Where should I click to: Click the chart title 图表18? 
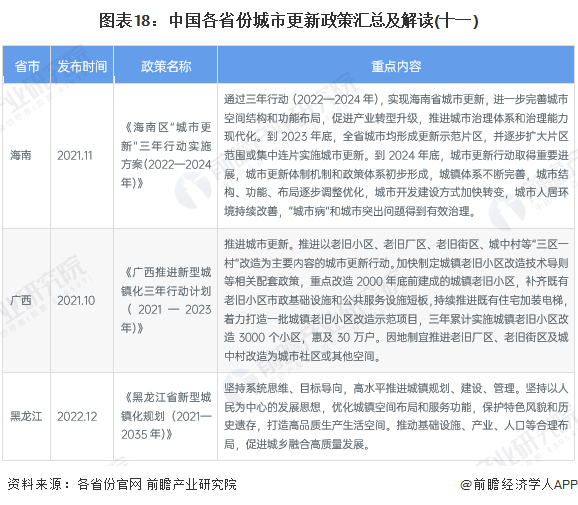(x=289, y=20)
